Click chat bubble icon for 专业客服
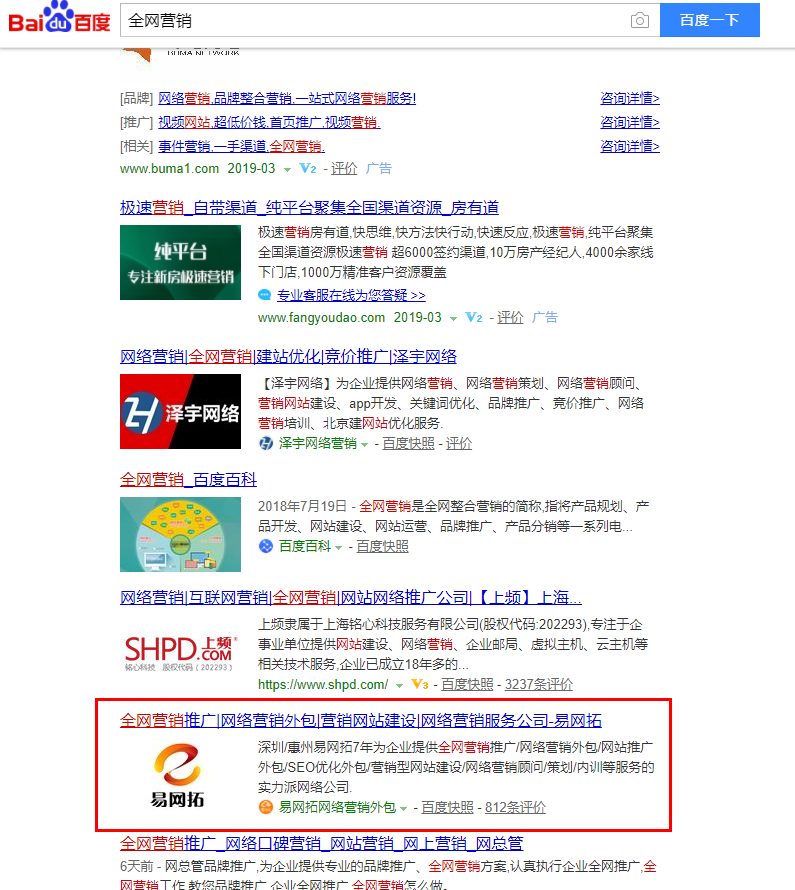 click(264, 295)
